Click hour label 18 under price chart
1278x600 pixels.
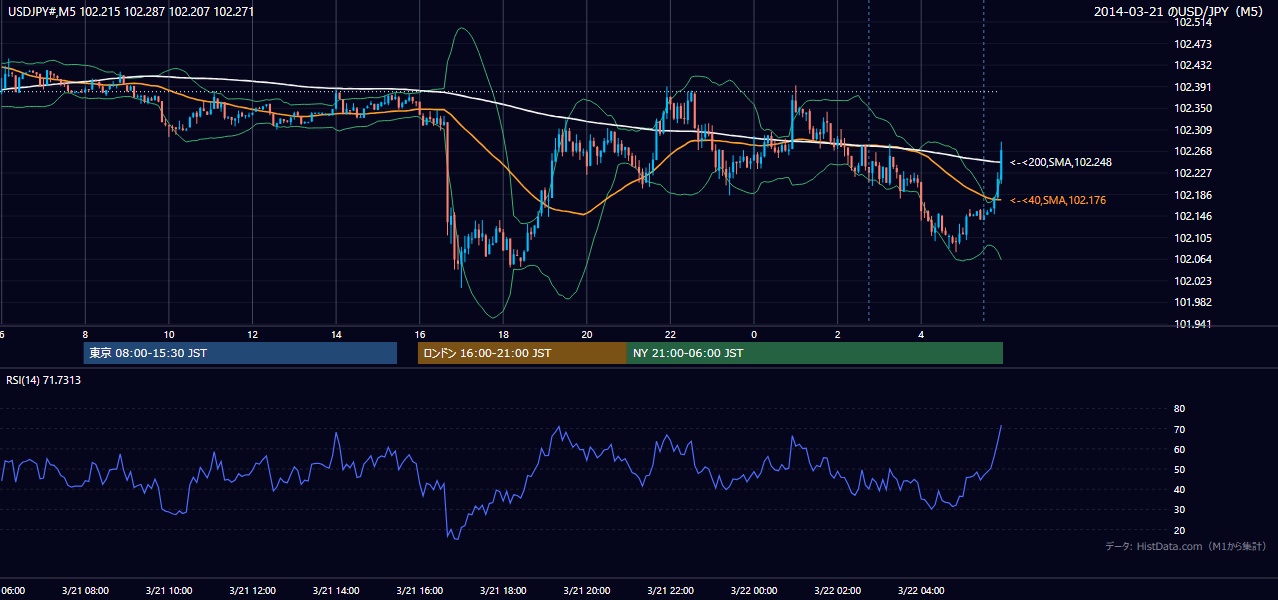point(503,334)
